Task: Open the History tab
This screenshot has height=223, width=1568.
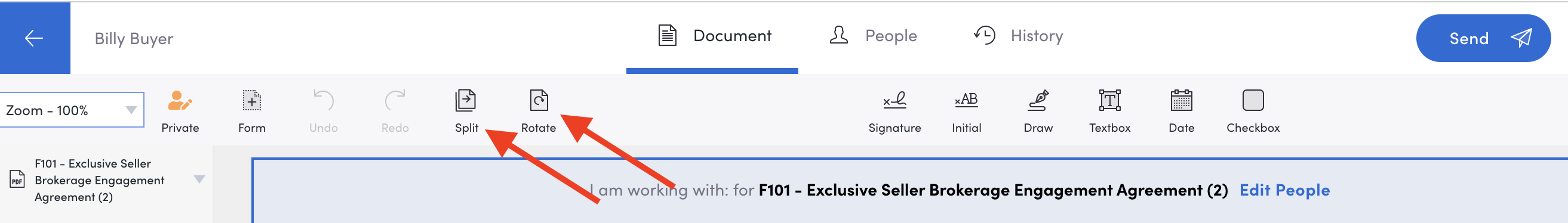Action: [1017, 35]
